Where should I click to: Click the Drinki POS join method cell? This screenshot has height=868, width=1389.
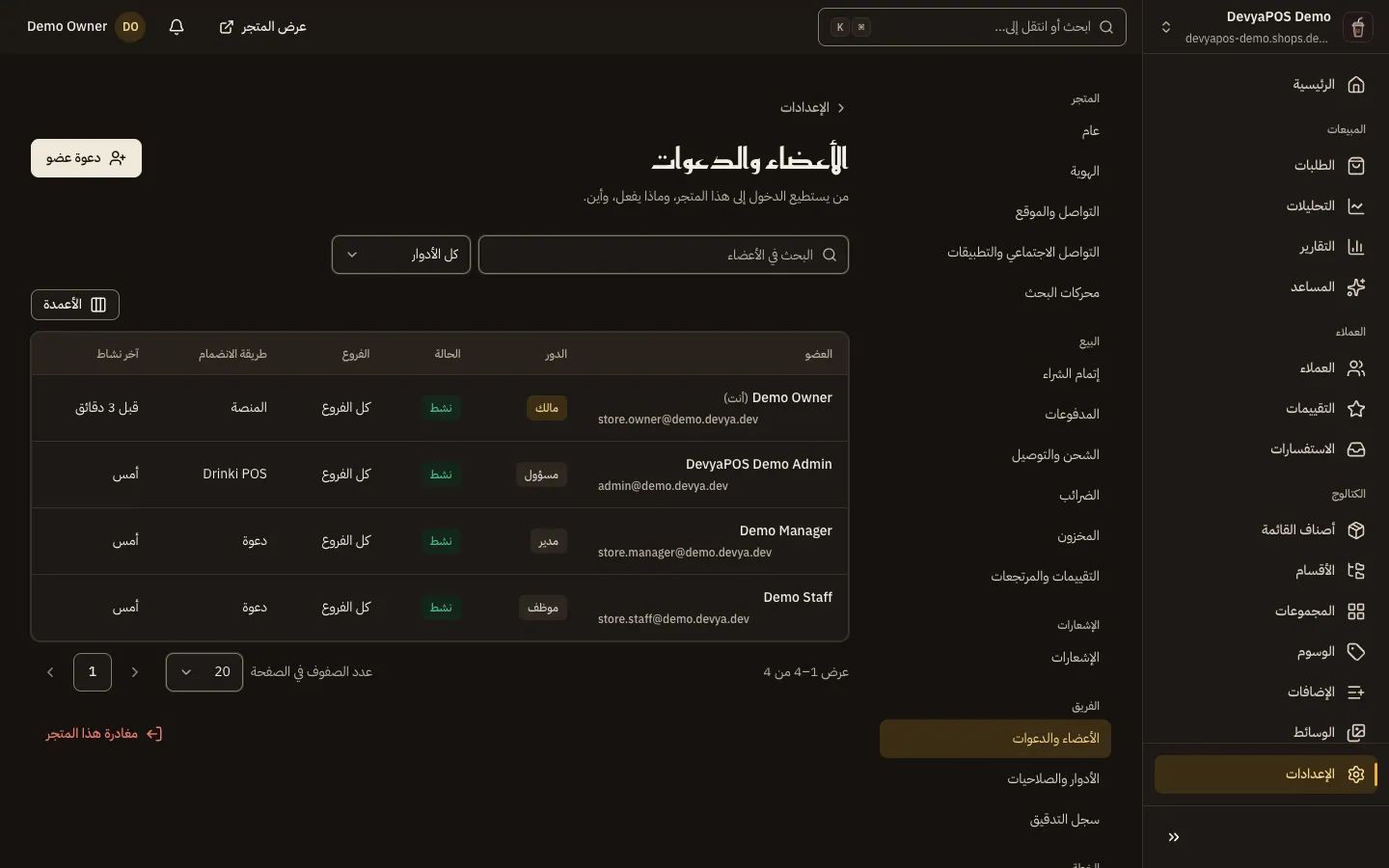tap(234, 475)
